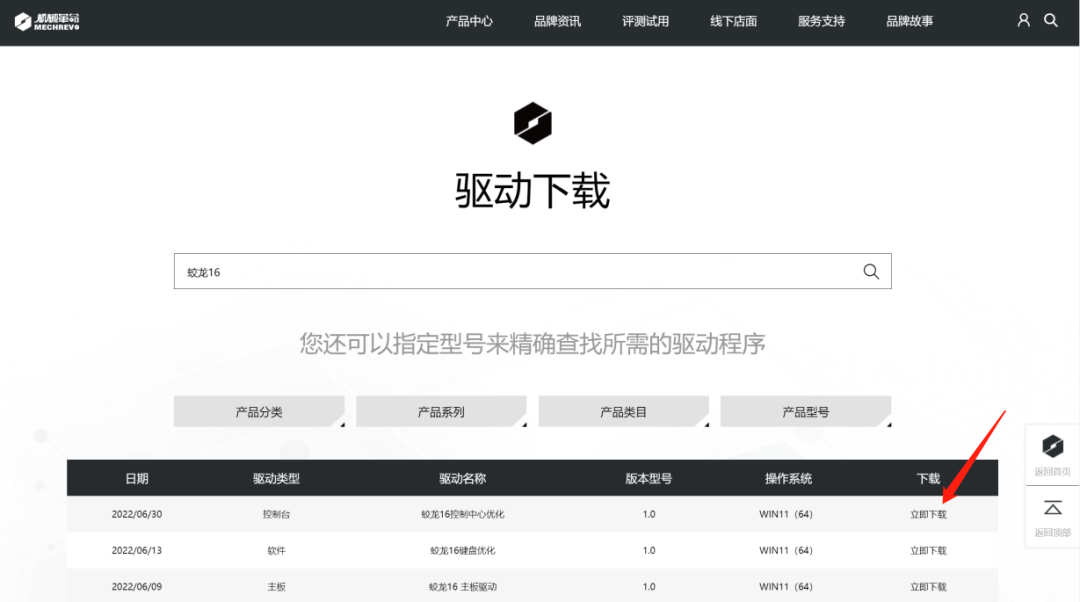Go to 品牌故事 from the navbar
The width and height of the screenshot is (1080, 602).
(x=908, y=20)
